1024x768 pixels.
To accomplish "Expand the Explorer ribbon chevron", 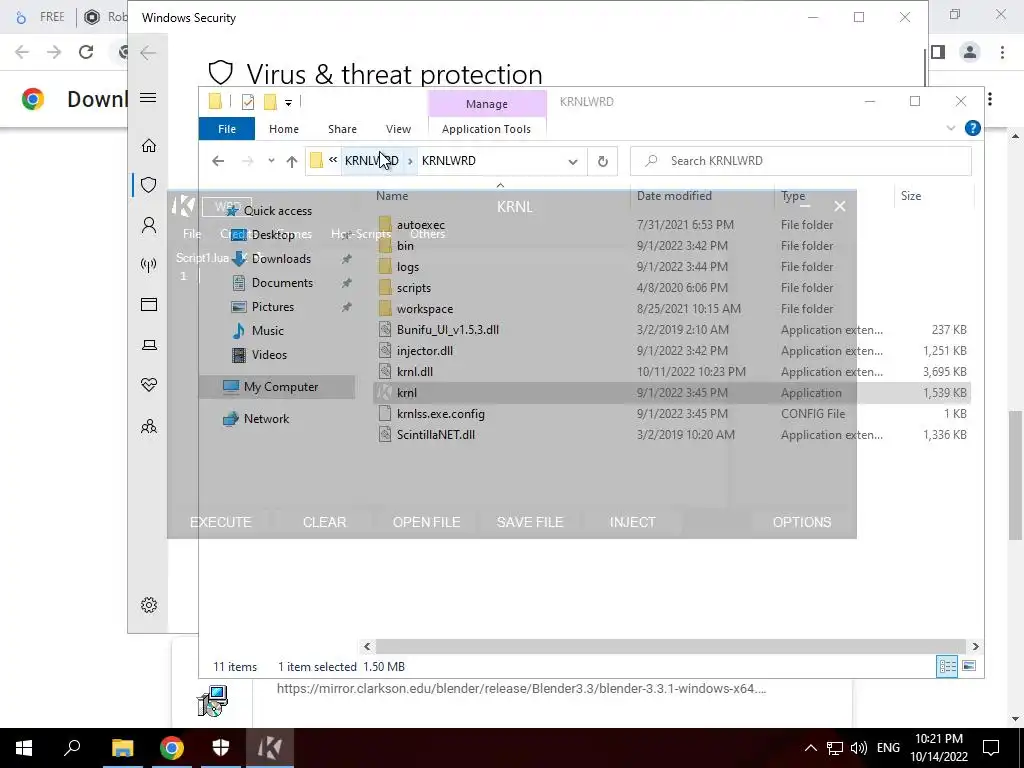I will 951,128.
